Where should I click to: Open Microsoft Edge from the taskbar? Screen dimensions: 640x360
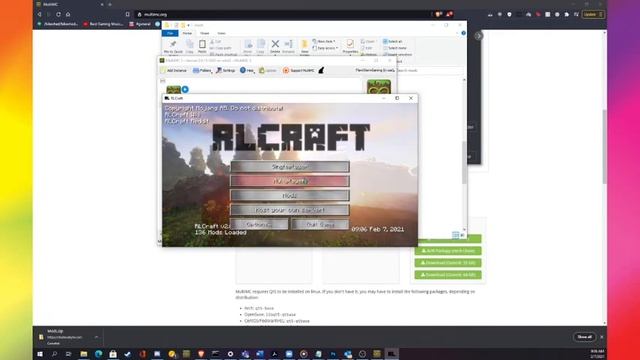(98, 354)
